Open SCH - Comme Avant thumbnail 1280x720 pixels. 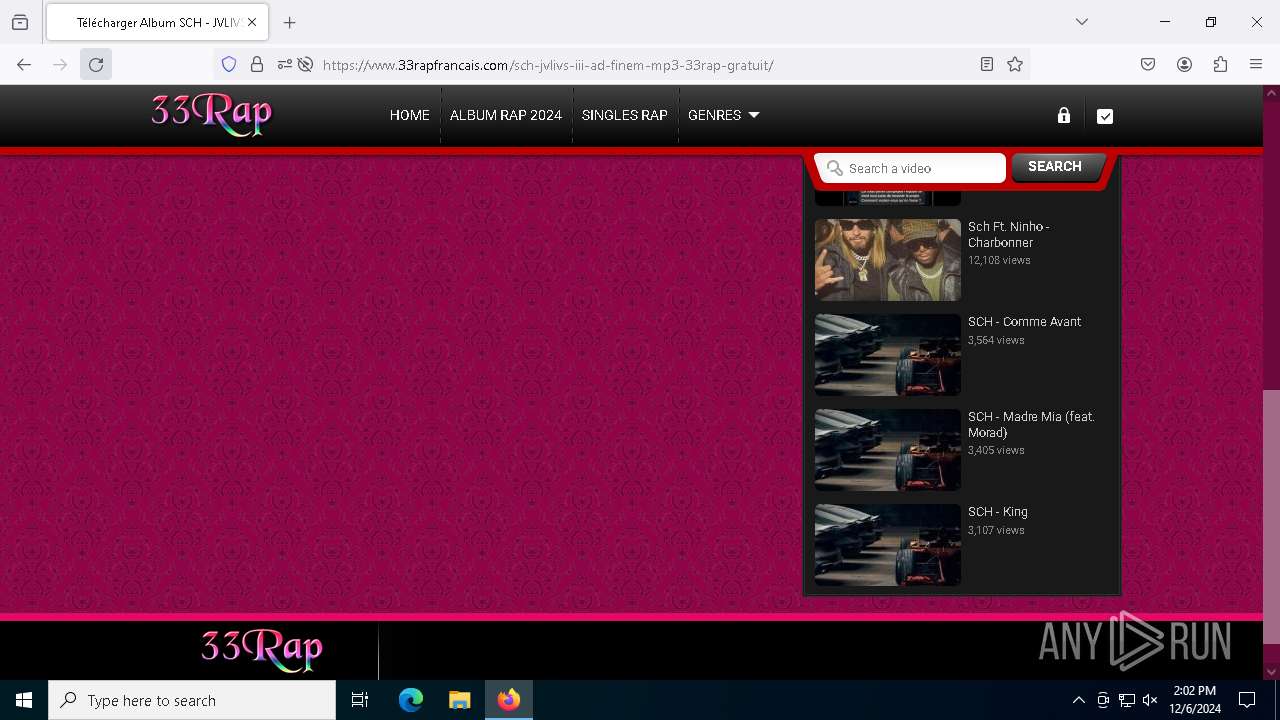coord(887,355)
